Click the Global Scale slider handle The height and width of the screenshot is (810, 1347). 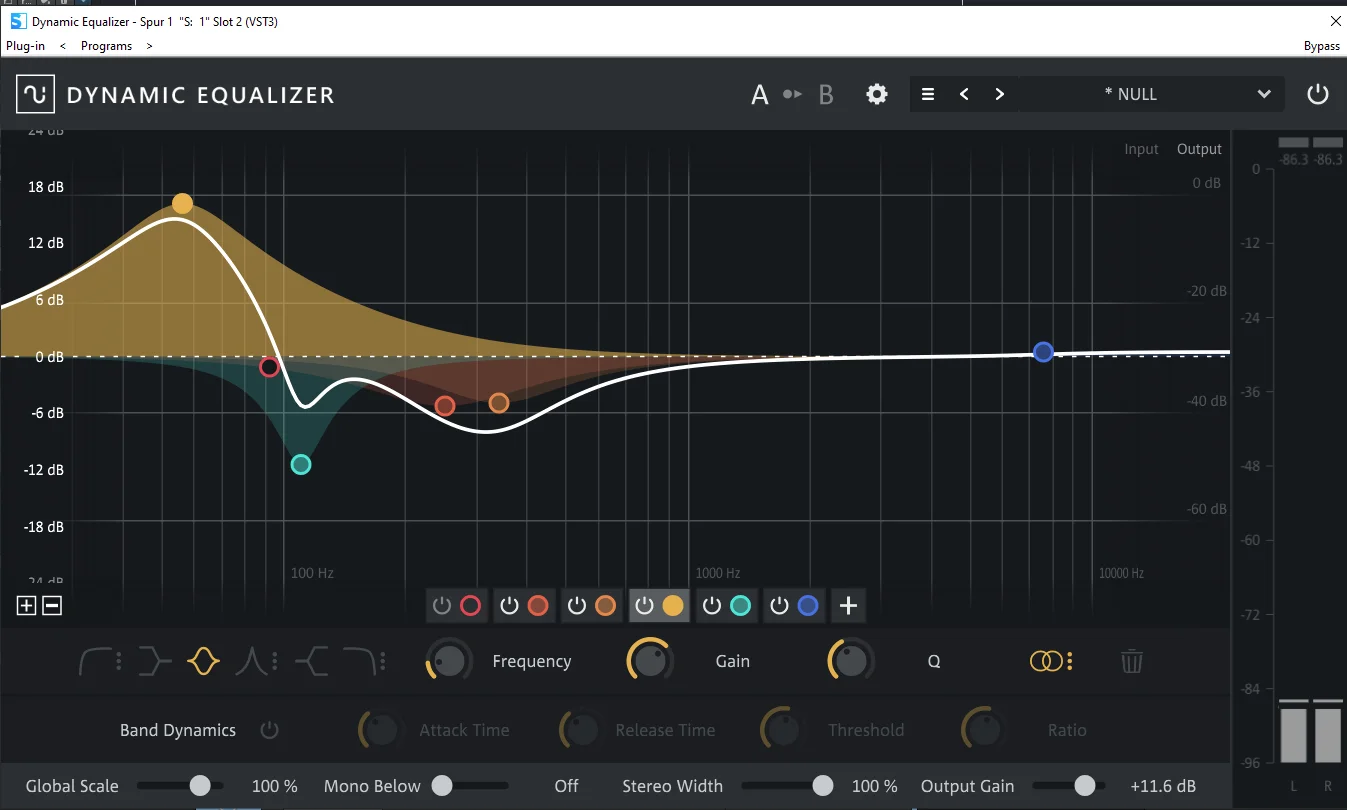point(200,786)
